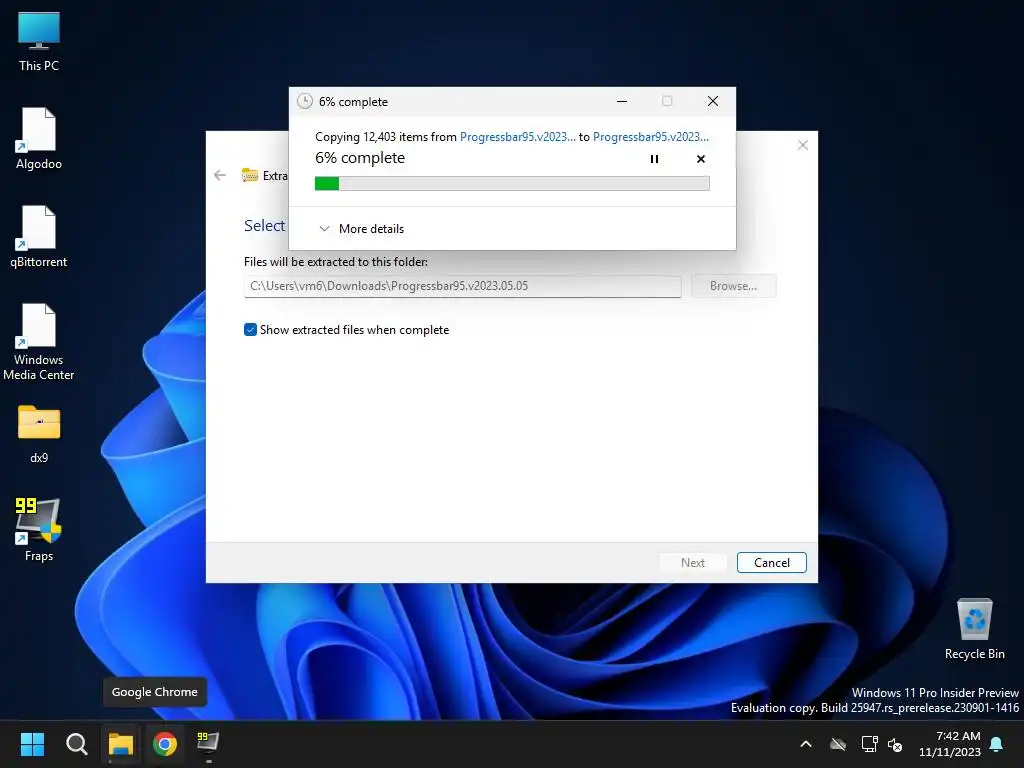Open File Explorer from the taskbar
The image size is (1024, 768).
[x=121, y=744]
